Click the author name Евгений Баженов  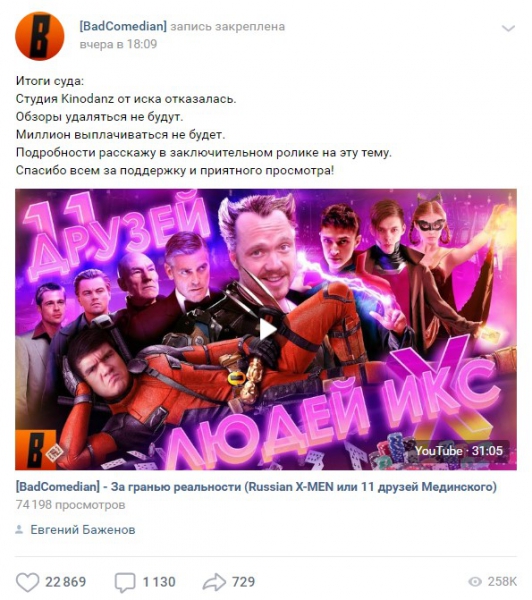[x=83, y=530]
